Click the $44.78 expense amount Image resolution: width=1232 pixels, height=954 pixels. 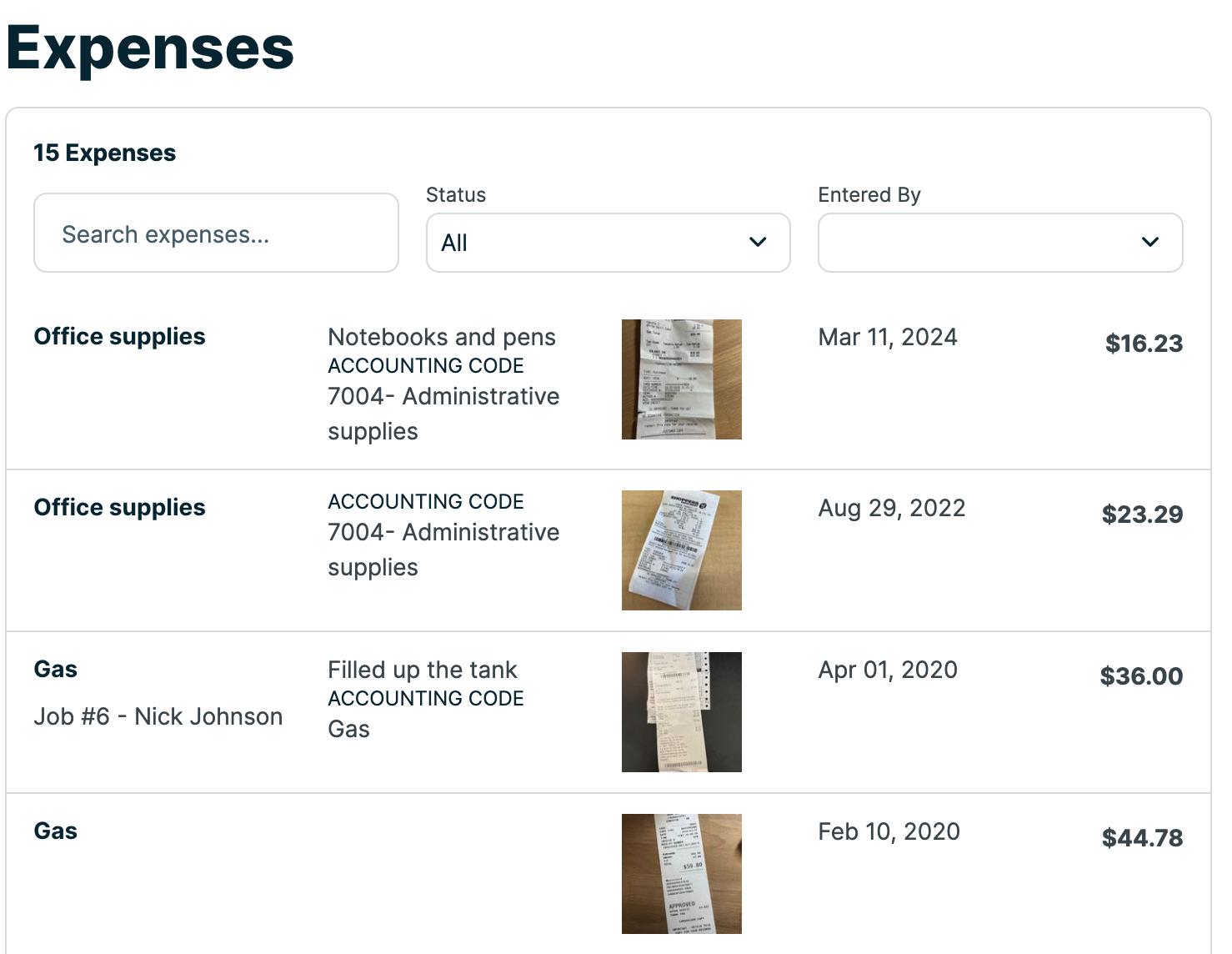1141,838
